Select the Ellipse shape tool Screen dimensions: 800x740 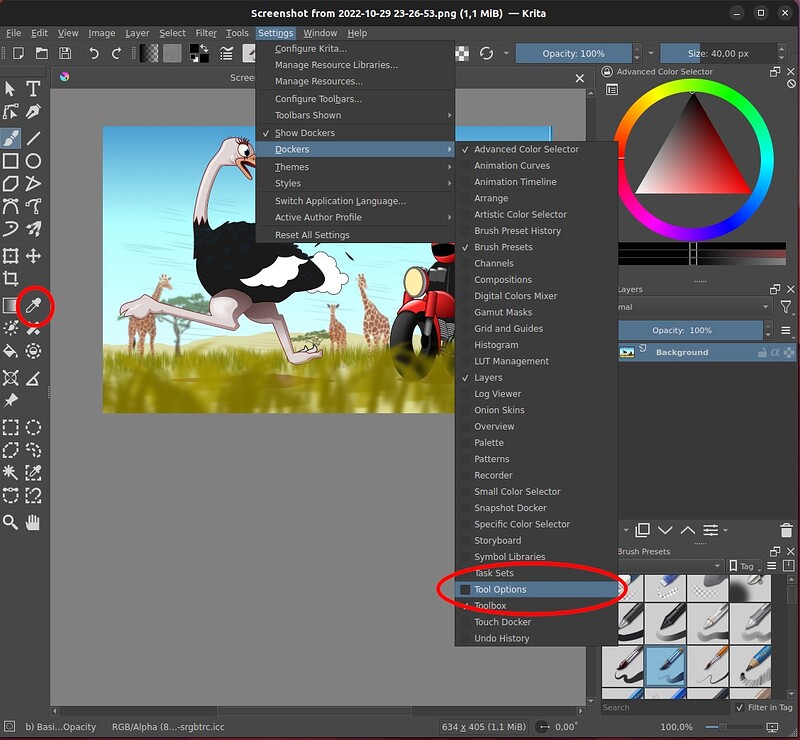pos(33,161)
